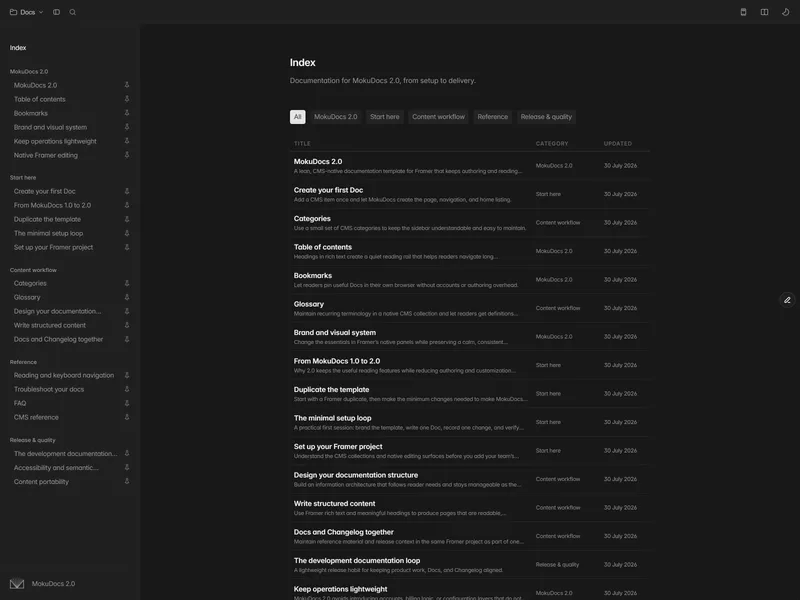This screenshot has height=600, width=800.
Task: Open The development documentation loop row
Action: tap(469, 566)
